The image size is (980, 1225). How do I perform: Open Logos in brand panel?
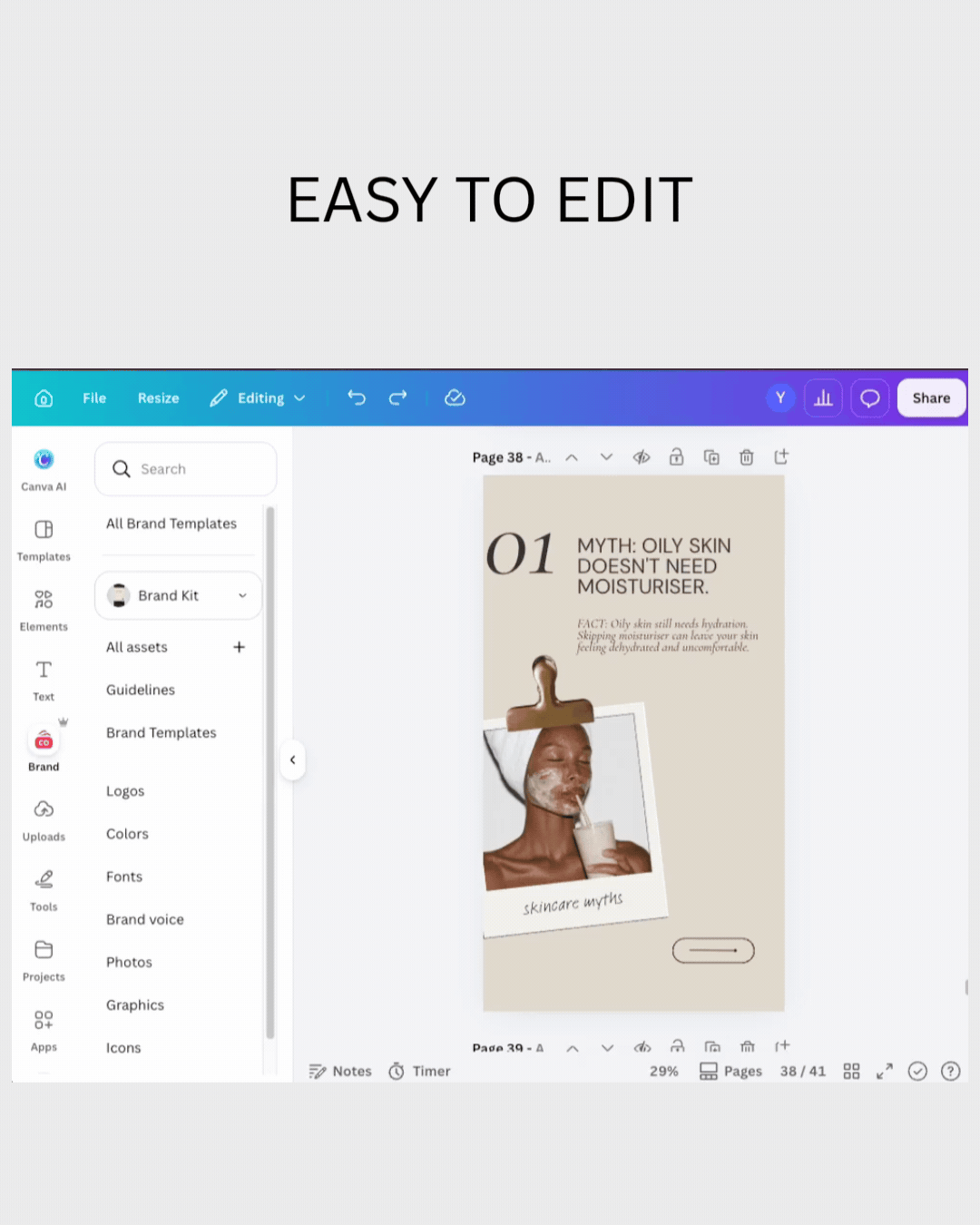tap(125, 791)
